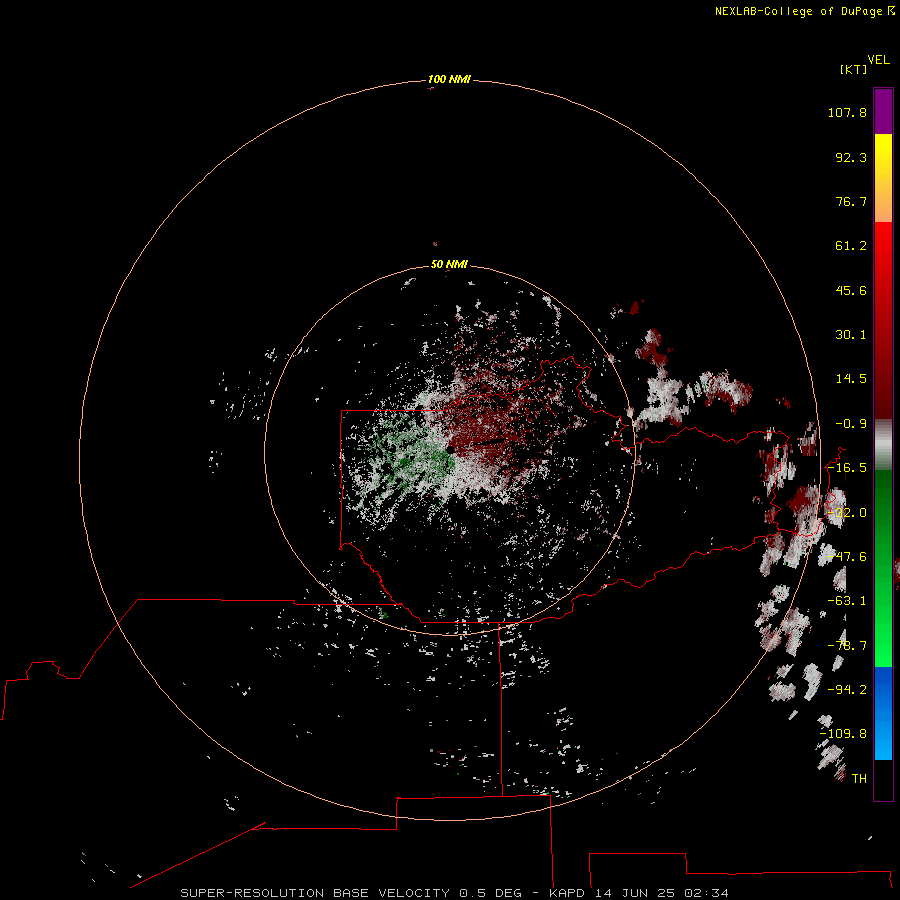The width and height of the screenshot is (900, 900).
Task: Click the -47.6 legend value
Action: pos(847,557)
